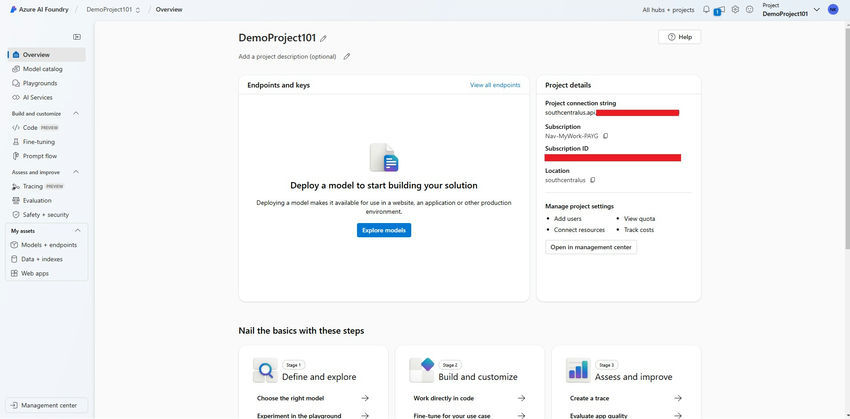This screenshot has width=850, height=419.
Task: Expand the Project selector chevron
Action: click(x=816, y=10)
